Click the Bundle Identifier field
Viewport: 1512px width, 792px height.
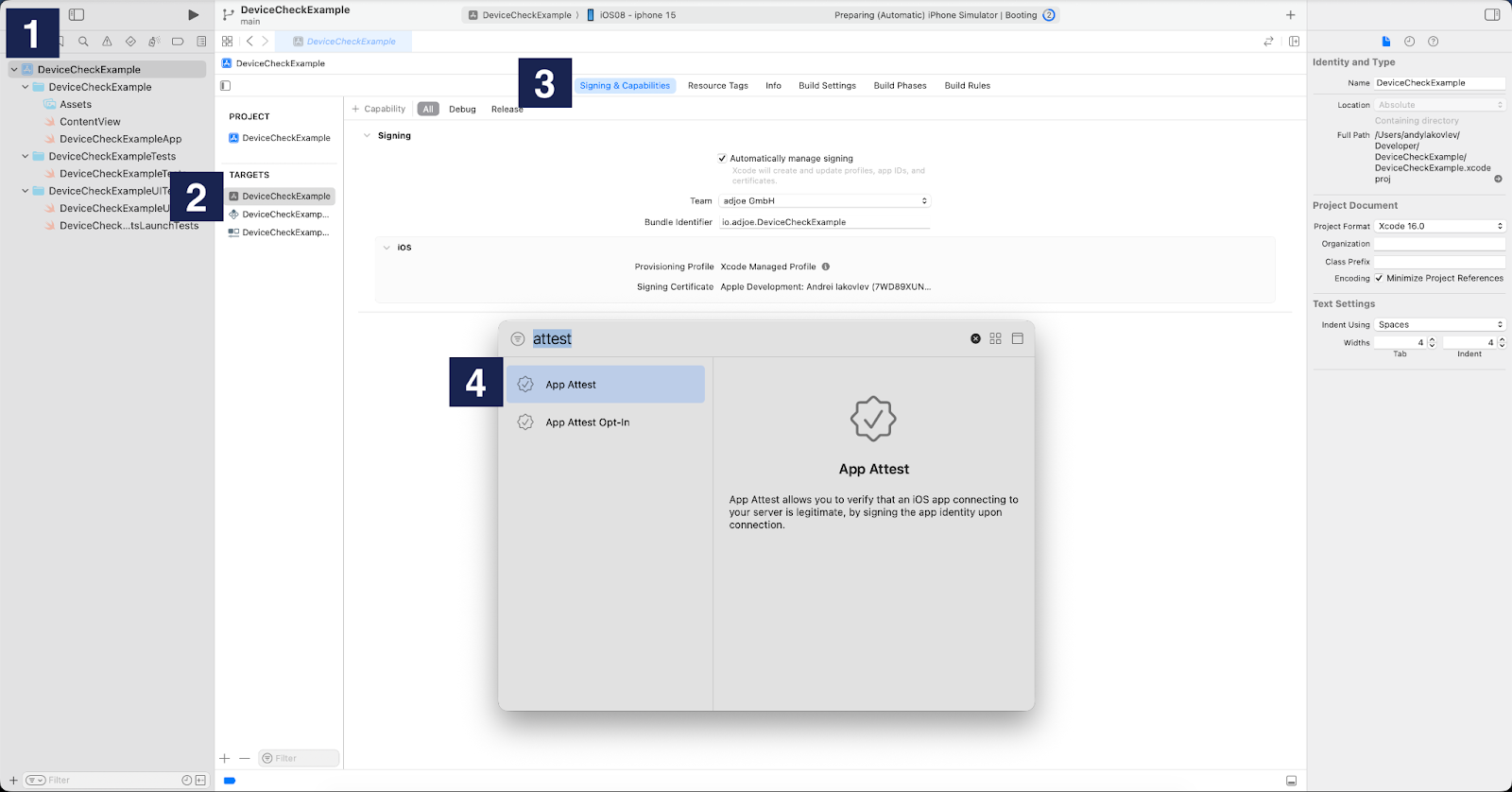pyautogui.click(x=825, y=222)
